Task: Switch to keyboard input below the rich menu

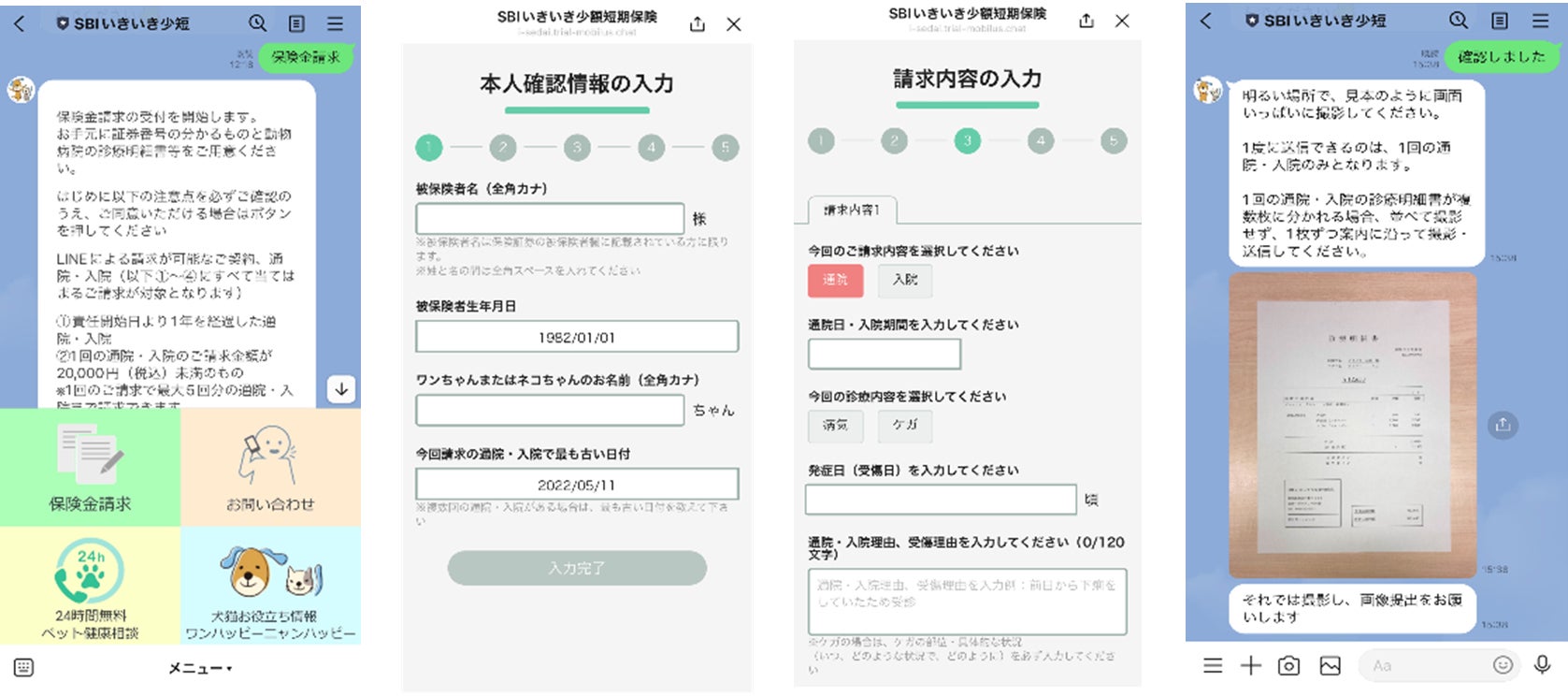Action: 24,667
